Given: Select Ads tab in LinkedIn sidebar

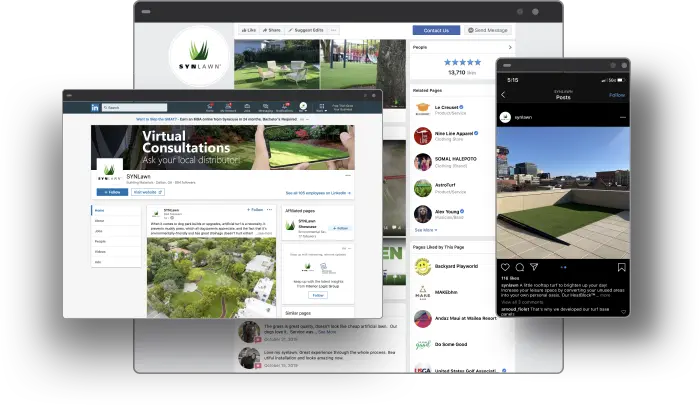Looking at the screenshot, I should 116,262.
